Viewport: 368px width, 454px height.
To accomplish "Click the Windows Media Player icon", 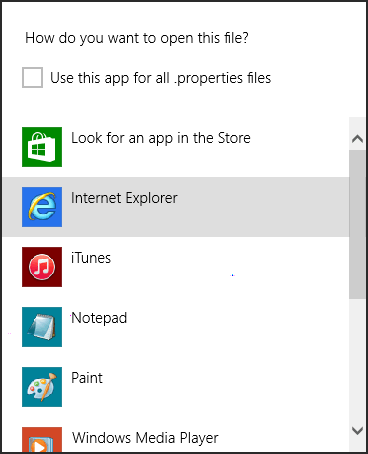I will 42,439.
